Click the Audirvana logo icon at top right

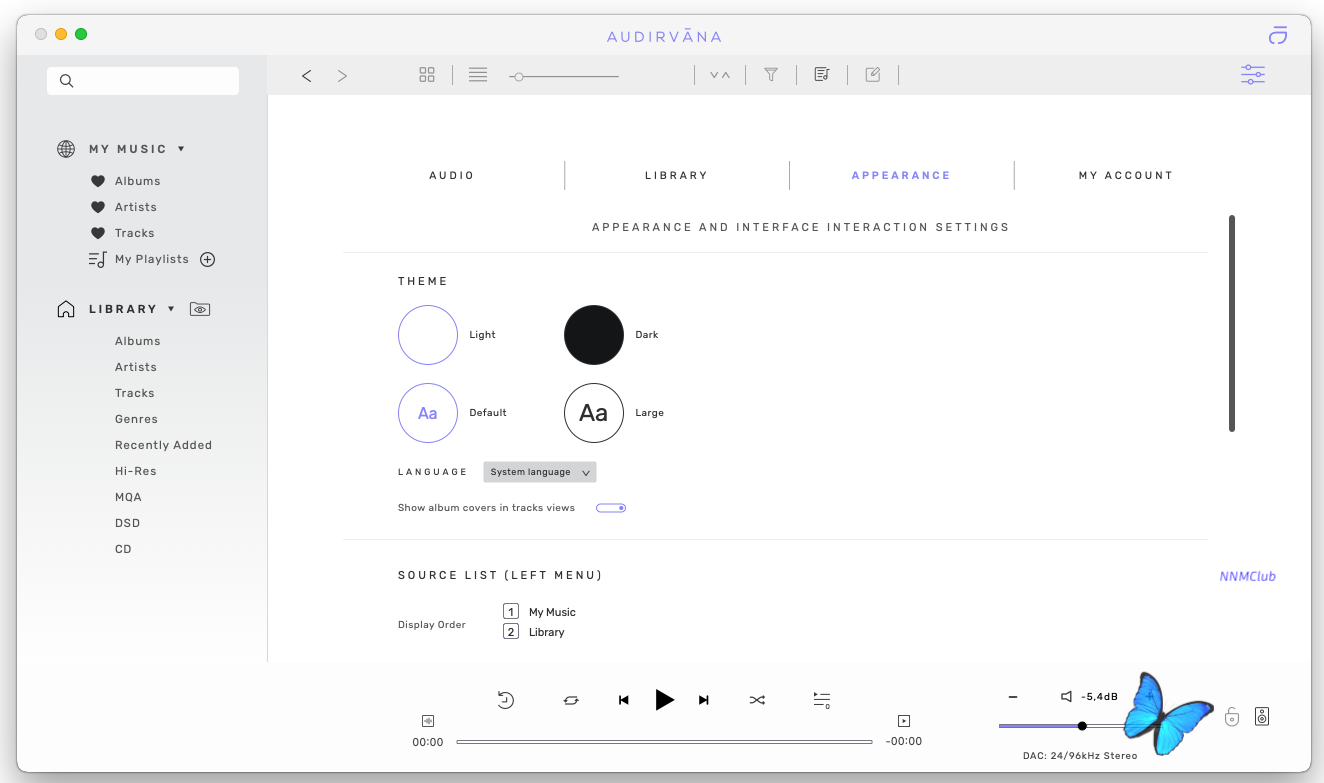tap(1278, 36)
